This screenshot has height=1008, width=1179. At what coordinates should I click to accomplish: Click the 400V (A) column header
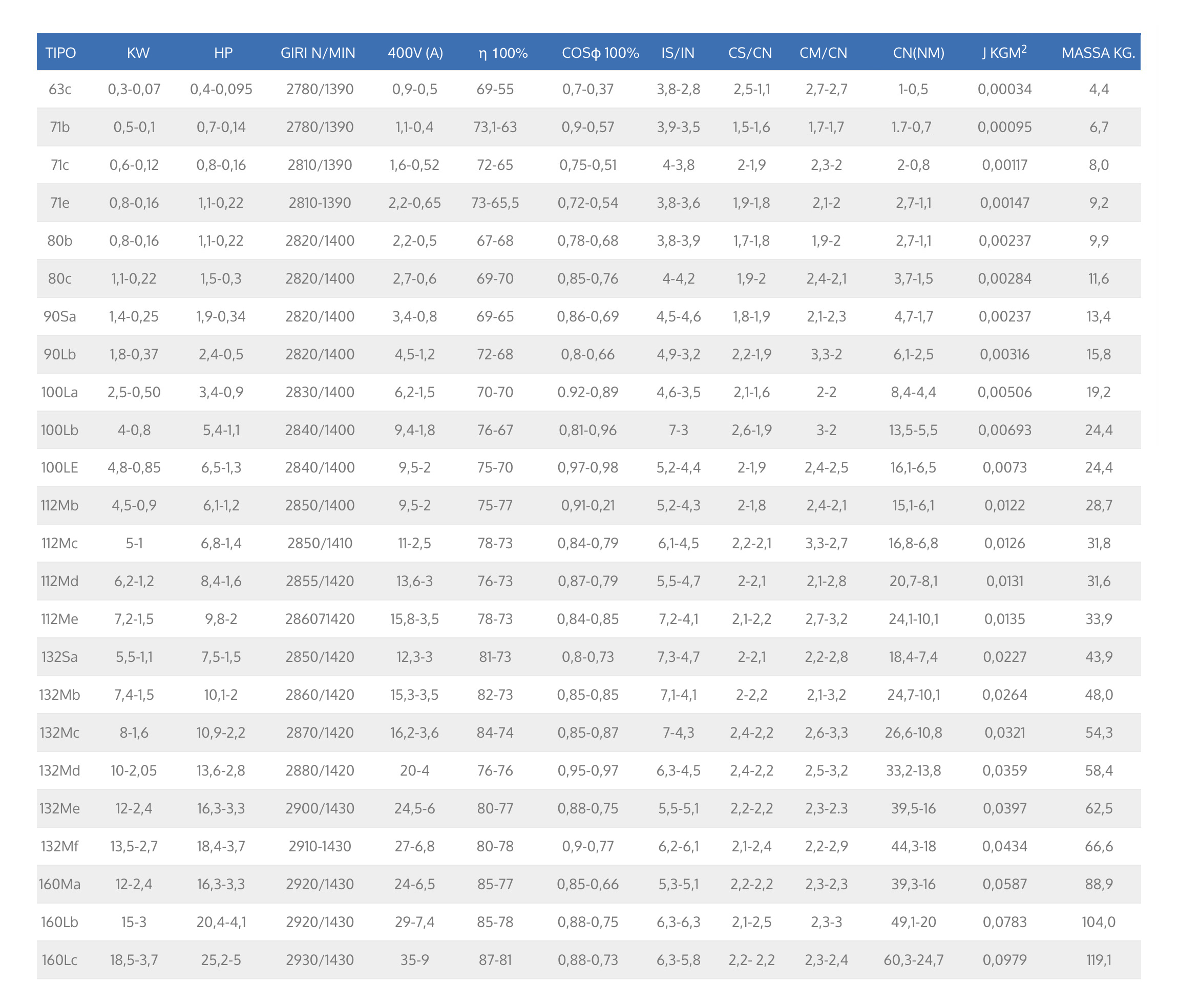(415, 53)
